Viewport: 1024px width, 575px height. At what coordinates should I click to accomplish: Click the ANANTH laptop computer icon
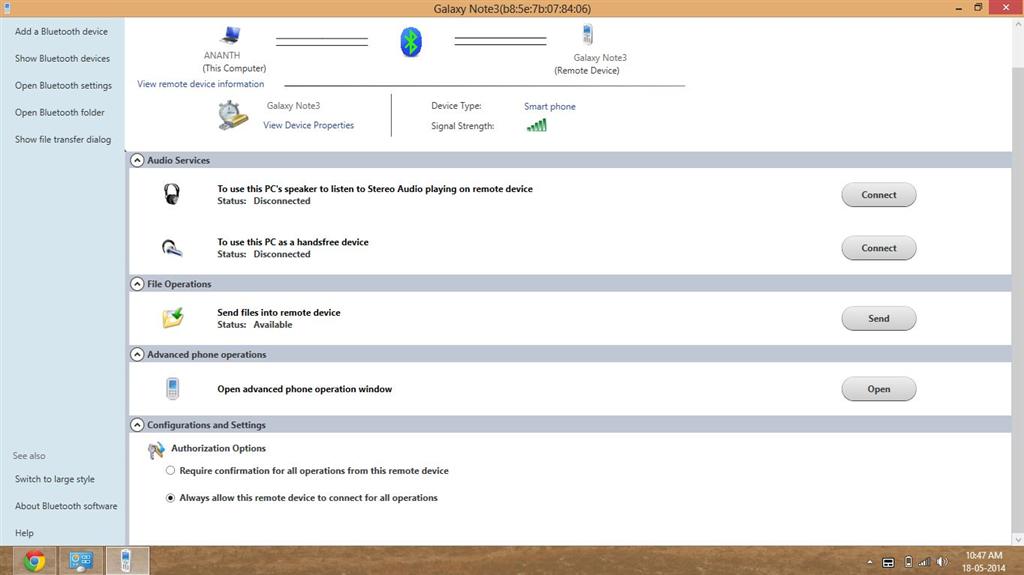(230, 35)
